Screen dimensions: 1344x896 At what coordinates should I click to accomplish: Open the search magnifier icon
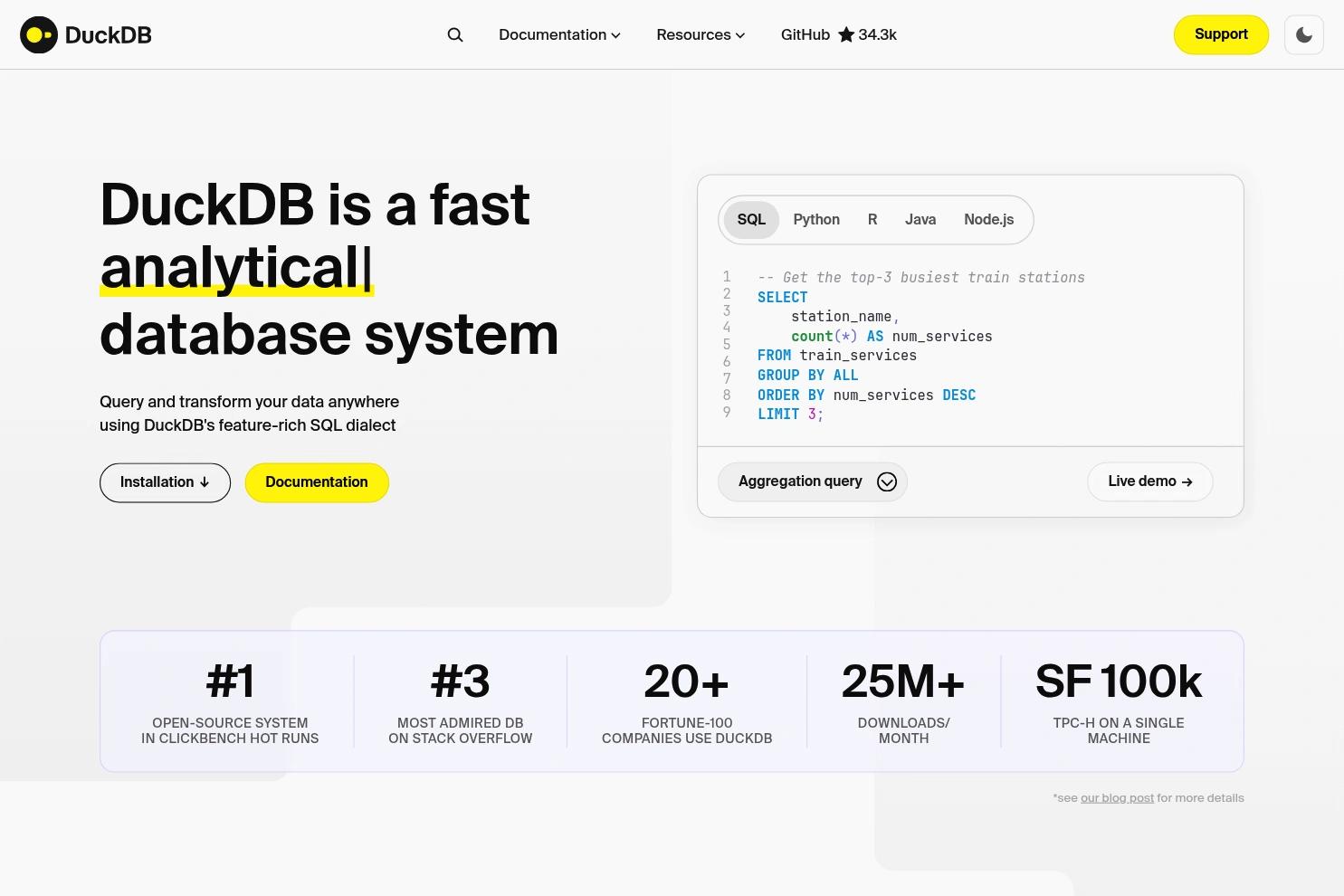455,35
